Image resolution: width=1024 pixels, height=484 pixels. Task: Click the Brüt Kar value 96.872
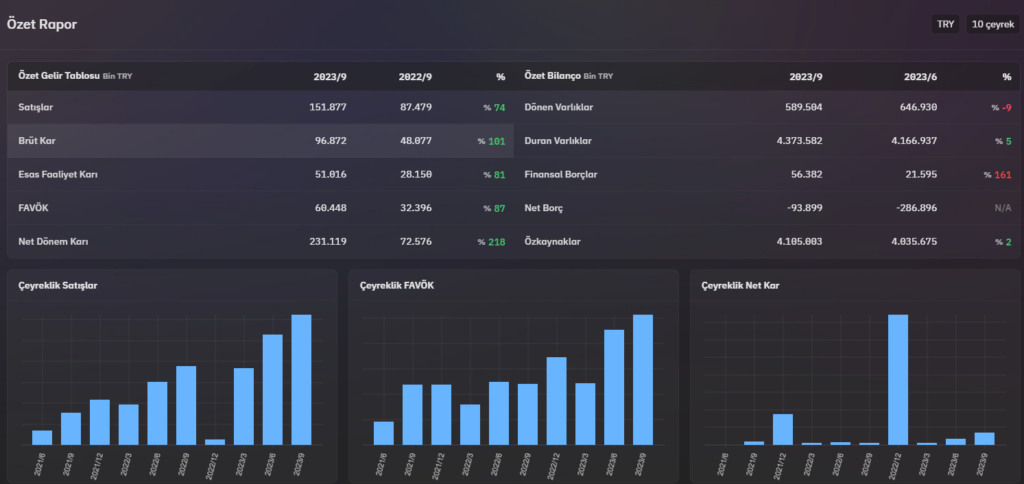point(330,140)
